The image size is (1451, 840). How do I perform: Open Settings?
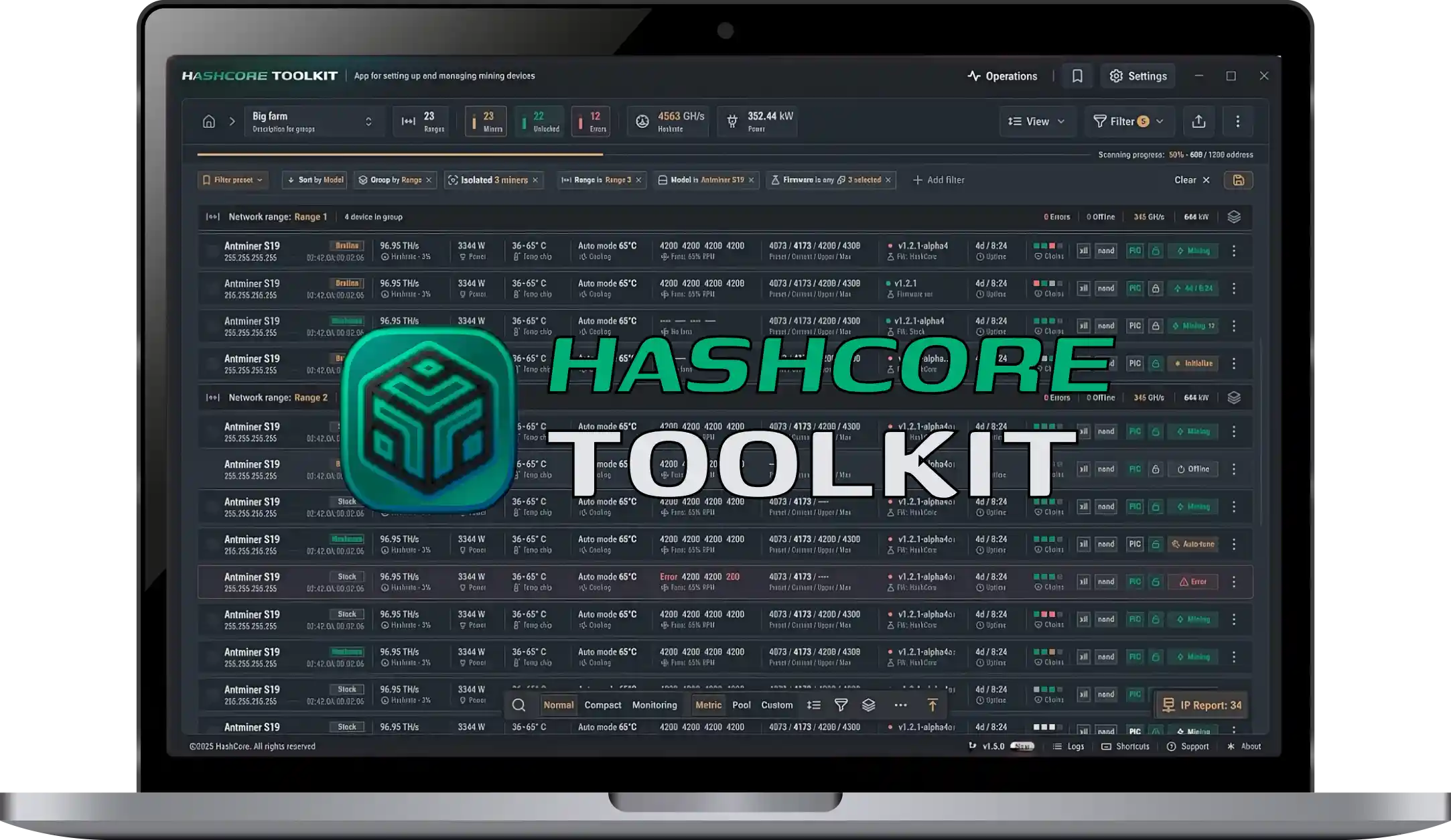click(x=1137, y=76)
